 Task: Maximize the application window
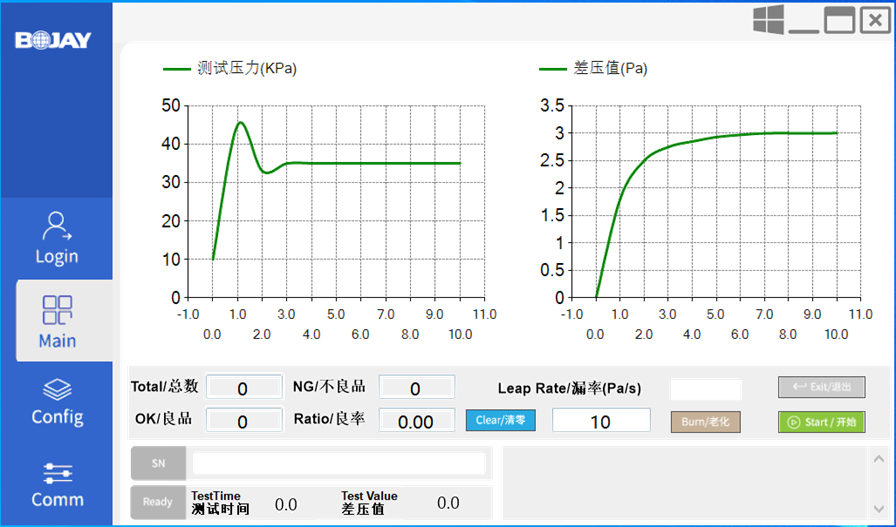838,20
